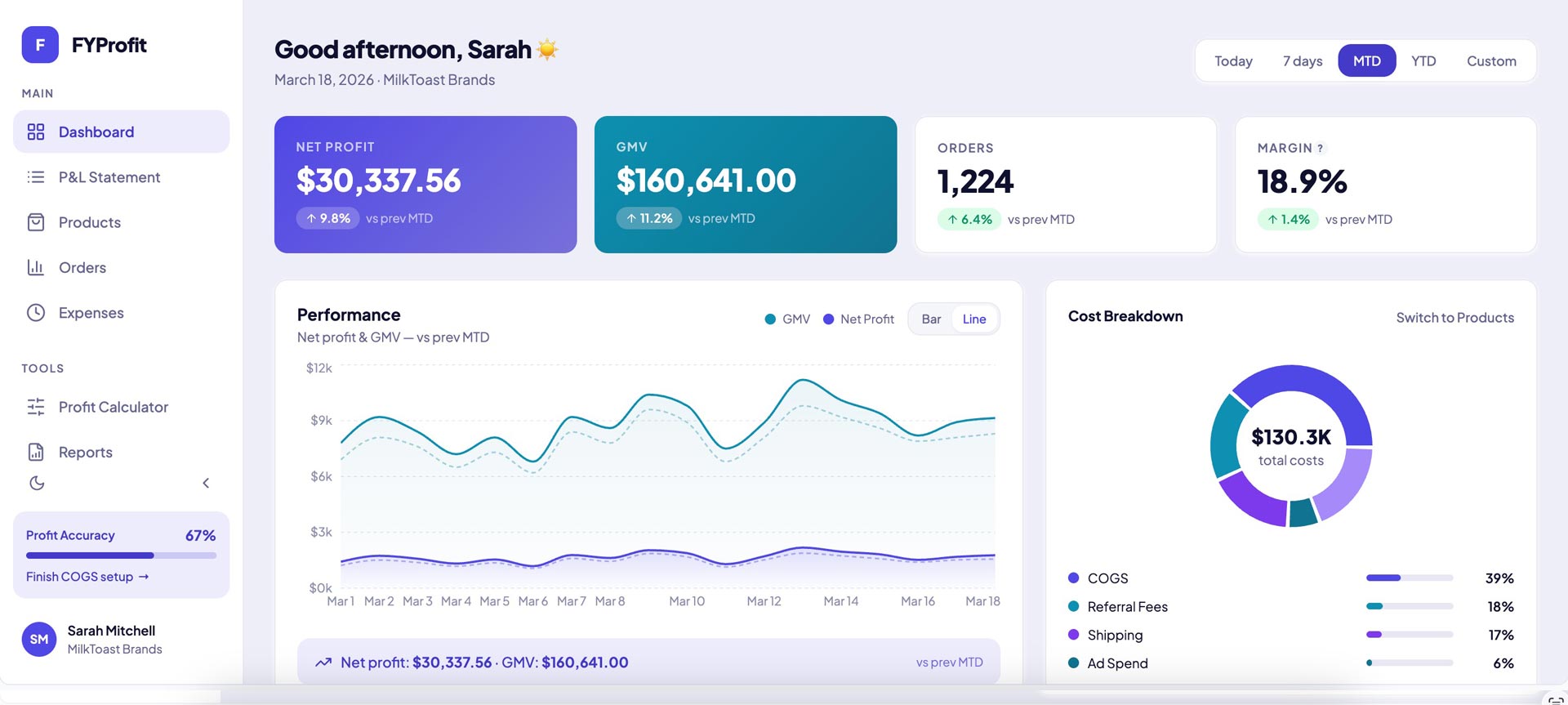1568x705 pixels.
Task: Switch to the 7 days tab
Action: tap(1302, 61)
